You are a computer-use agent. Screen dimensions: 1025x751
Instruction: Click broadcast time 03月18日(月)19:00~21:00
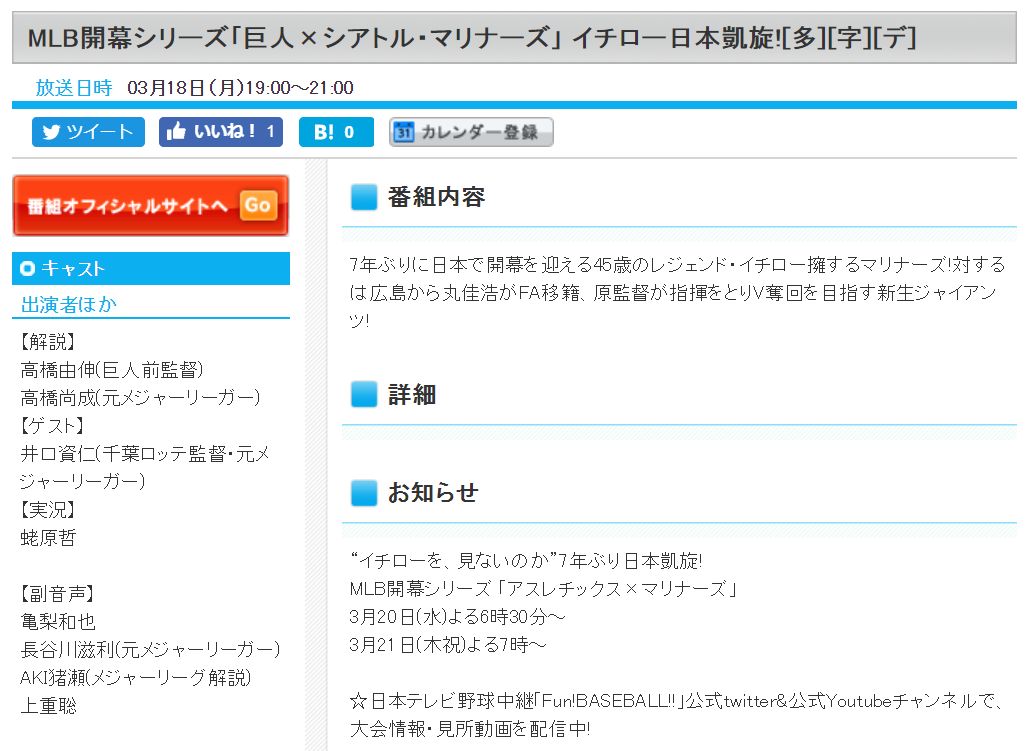click(x=241, y=88)
